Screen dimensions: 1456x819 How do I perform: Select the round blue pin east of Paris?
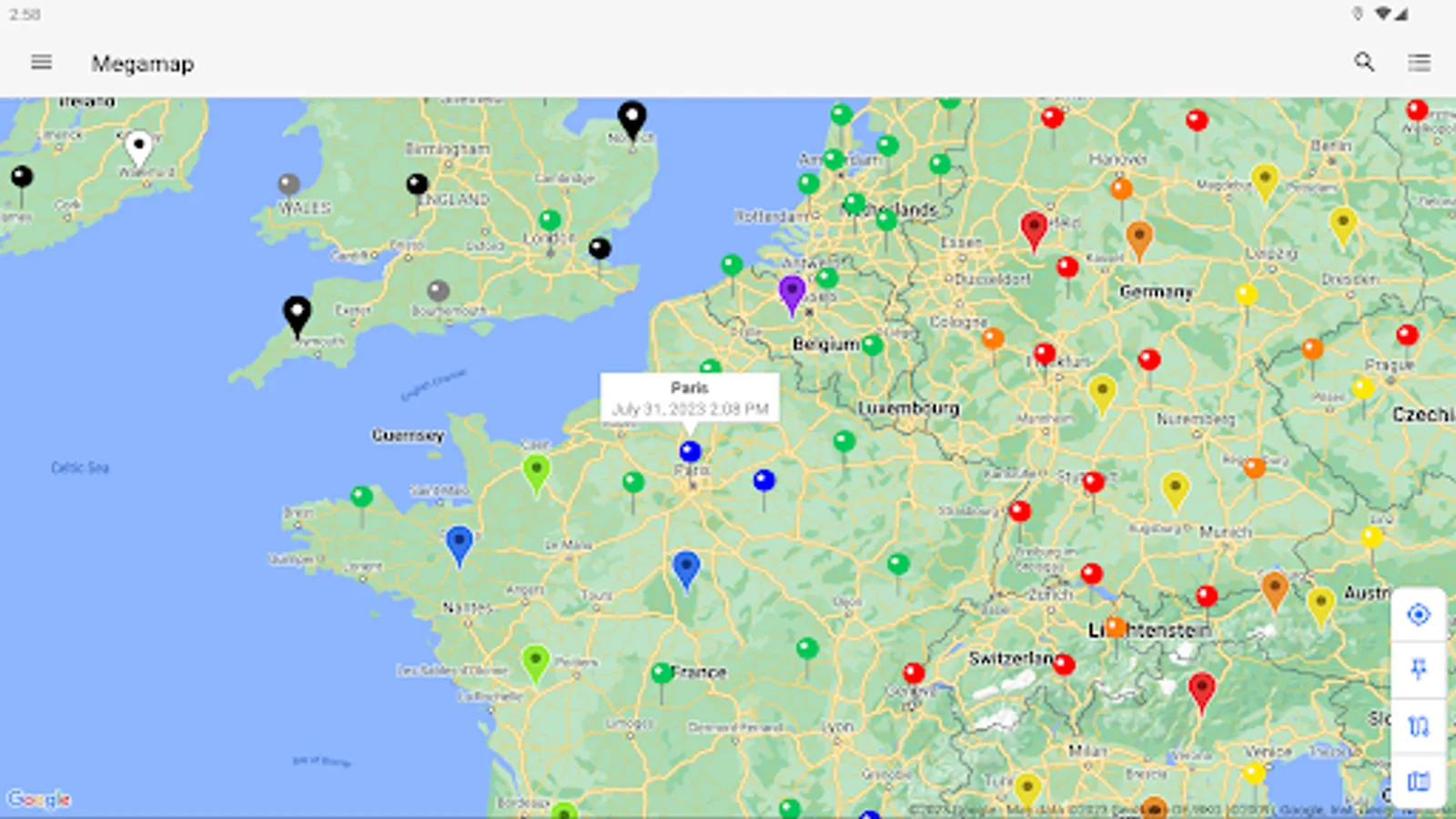click(x=764, y=480)
